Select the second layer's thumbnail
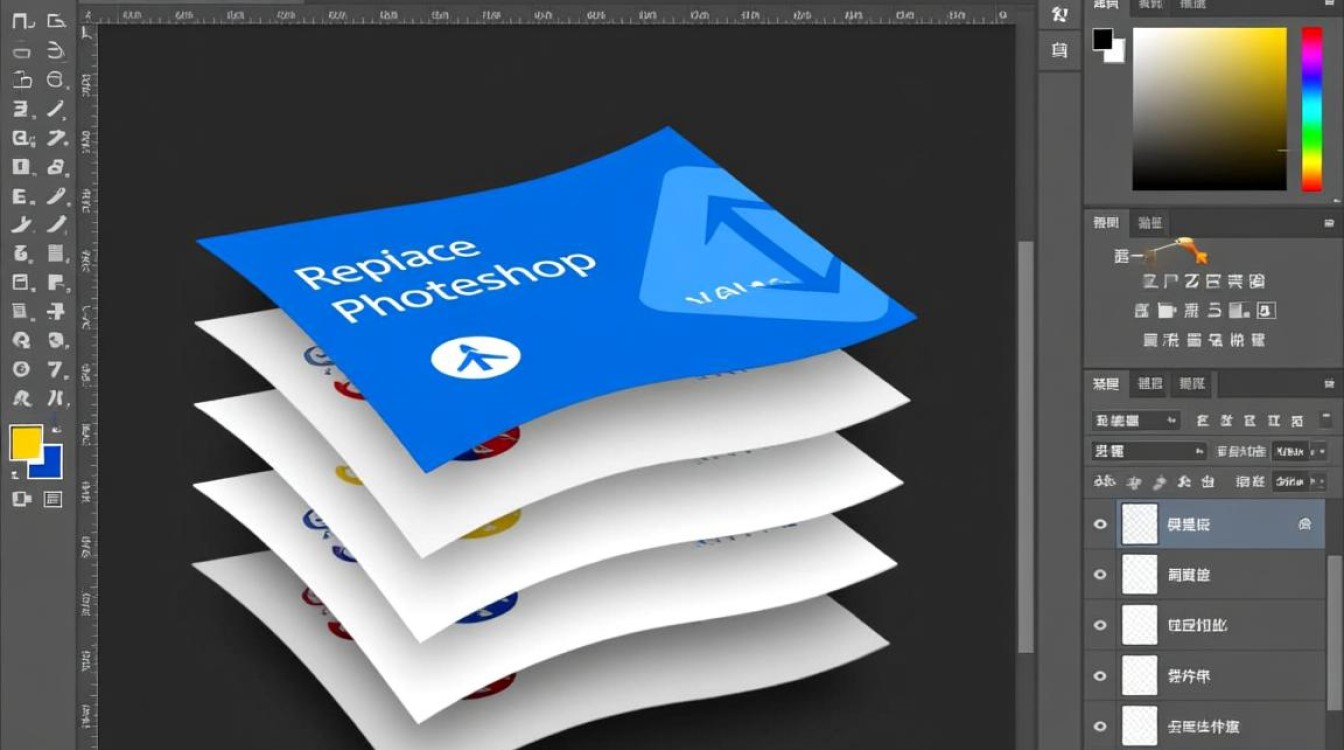Viewport: 1344px width, 750px height. click(1139, 575)
